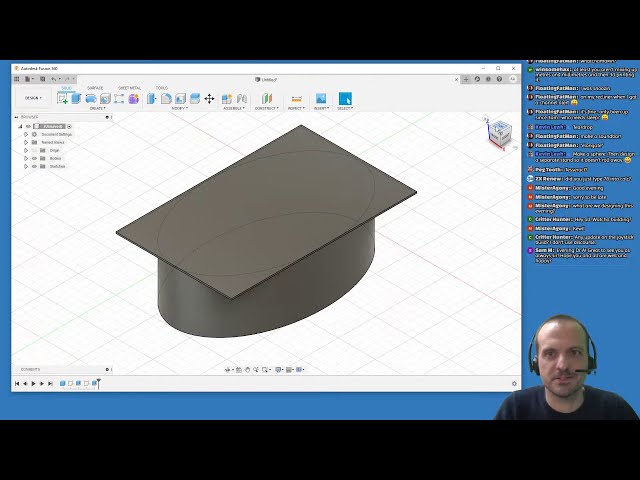The height and width of the screenshot is (480, 640).
Task: Click the Insert image icon
Action: (x=321, y=98)
